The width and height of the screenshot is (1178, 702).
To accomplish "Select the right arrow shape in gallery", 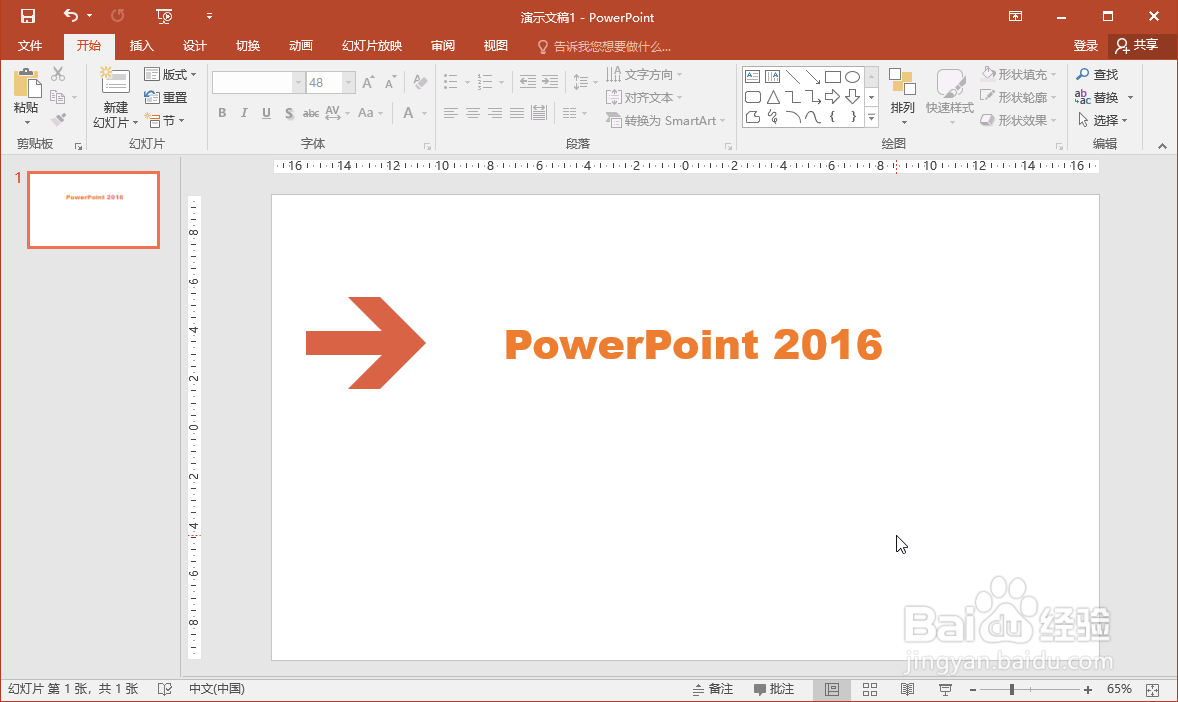I will (832, 96).
